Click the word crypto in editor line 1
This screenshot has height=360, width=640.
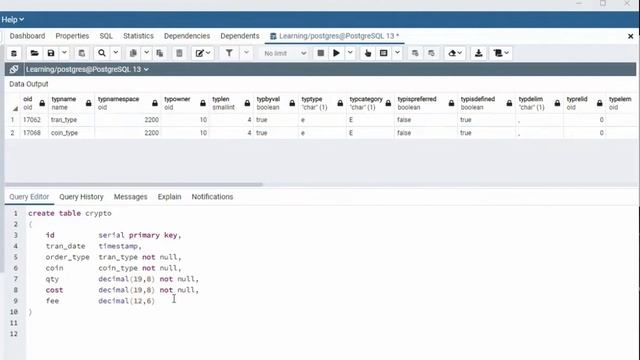[x=98, y=213]
